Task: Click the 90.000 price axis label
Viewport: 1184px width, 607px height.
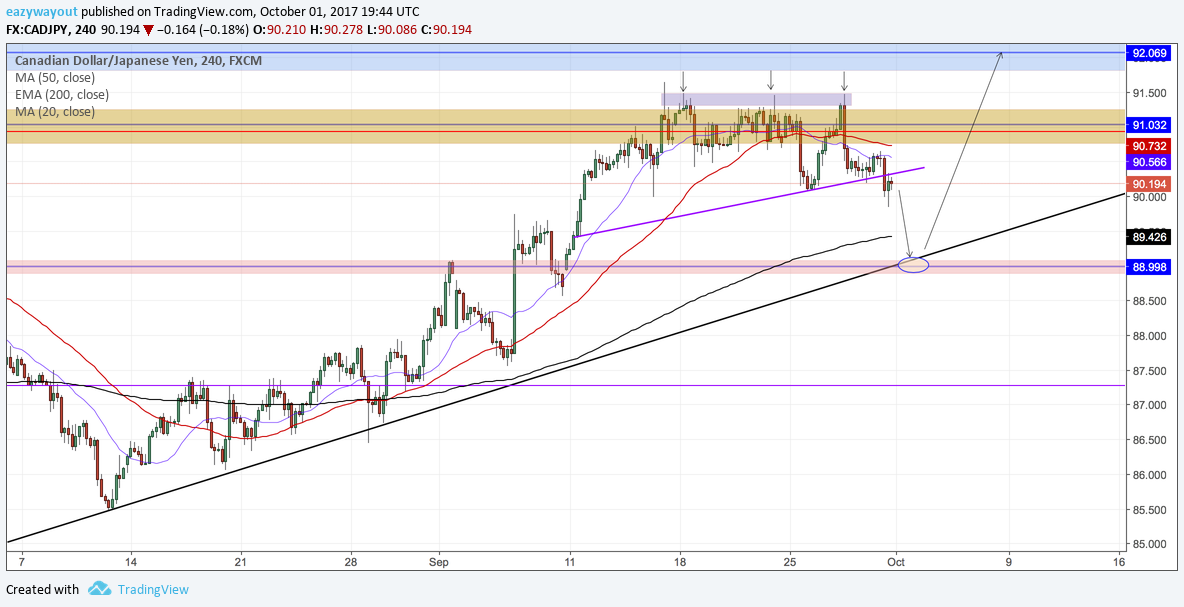Action: click(x=1149, y=197)
